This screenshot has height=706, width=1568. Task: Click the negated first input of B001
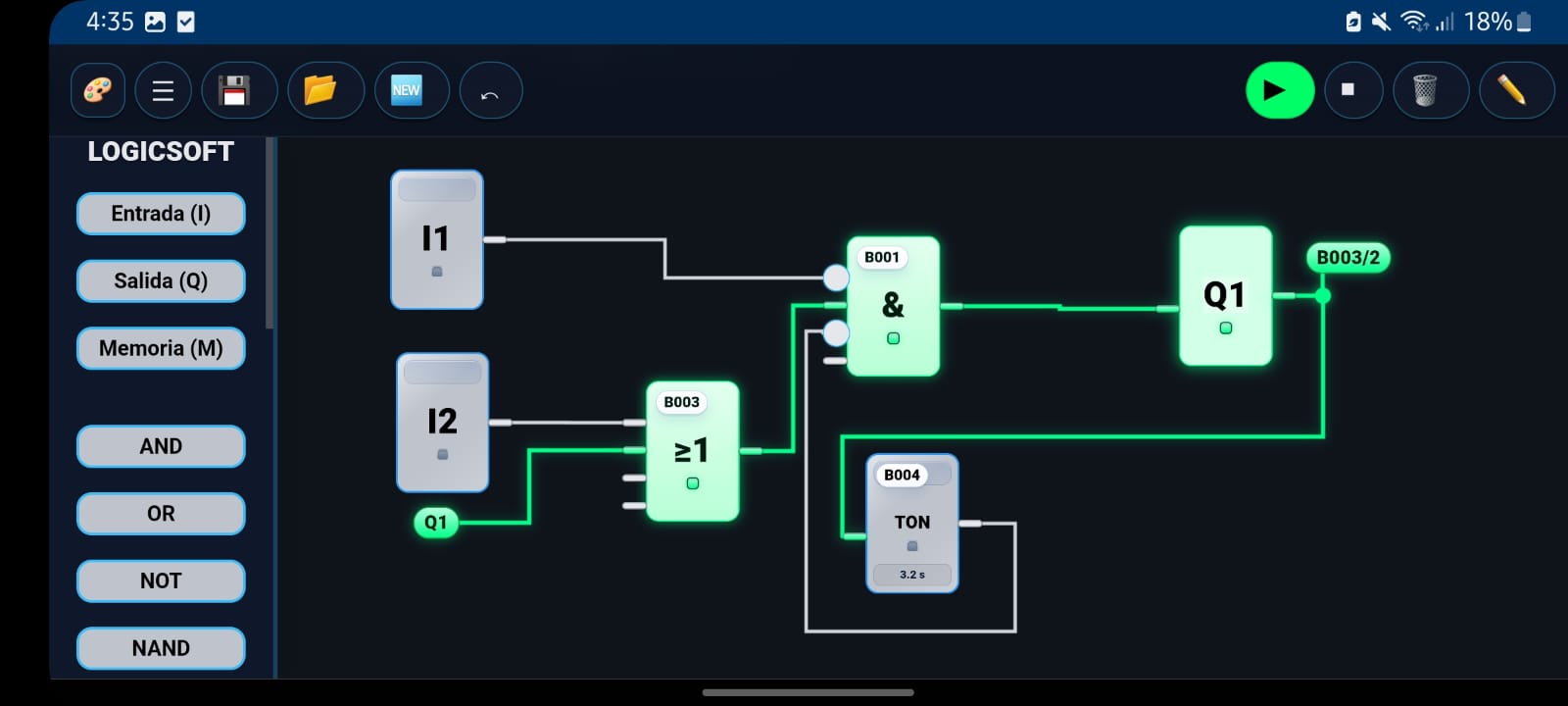click(x=836, y=278)
